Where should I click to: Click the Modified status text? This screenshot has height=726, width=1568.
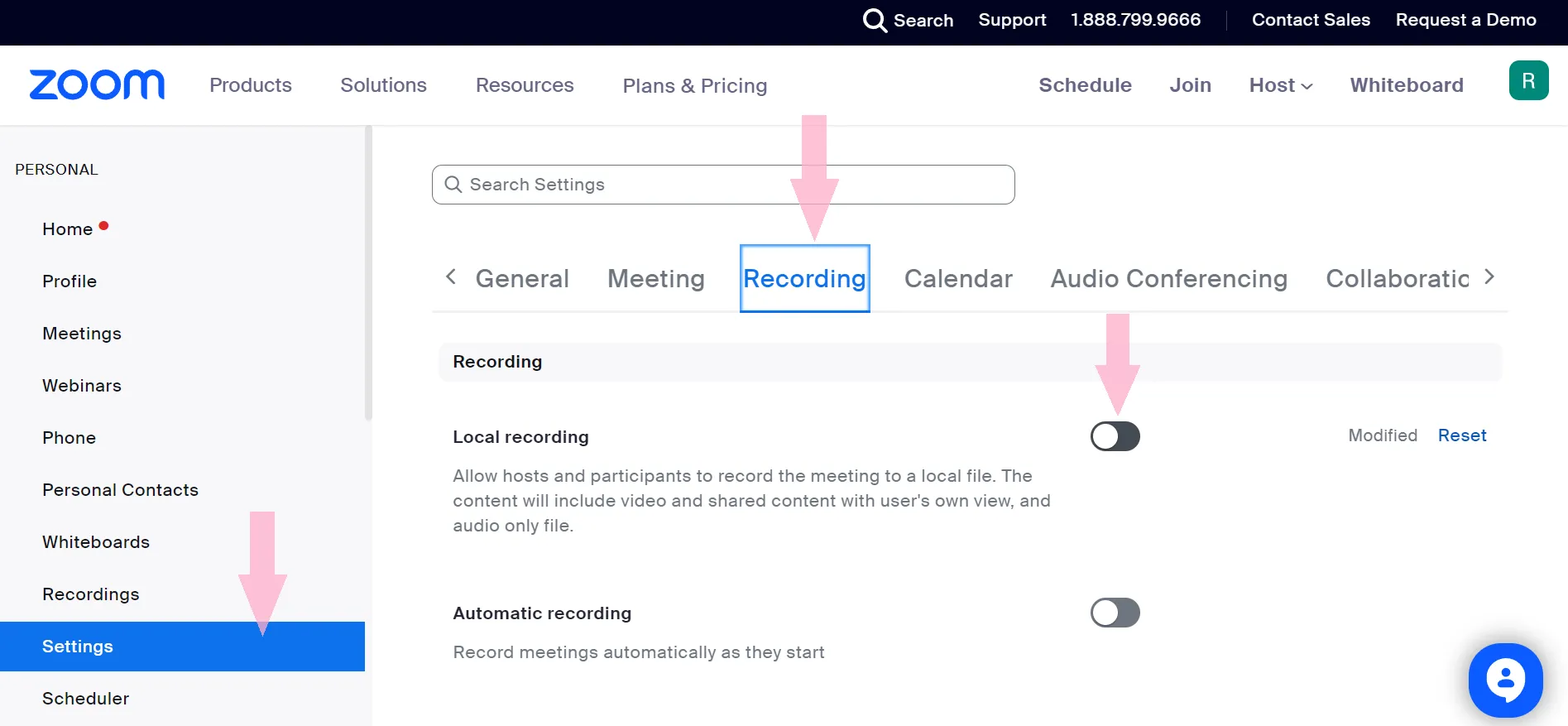[x=1383, y=435]
